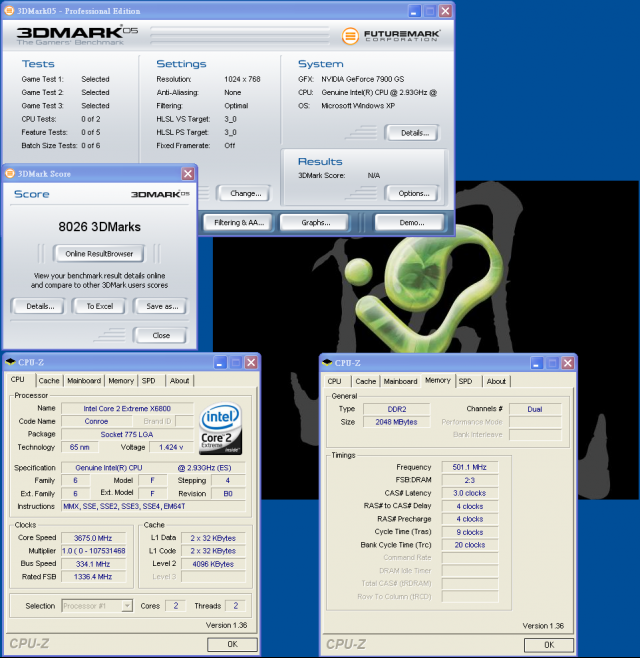This screenshot has width=640, height=658.
Task: Click Details in 3DMark Score window
Action: pos(38,306)
